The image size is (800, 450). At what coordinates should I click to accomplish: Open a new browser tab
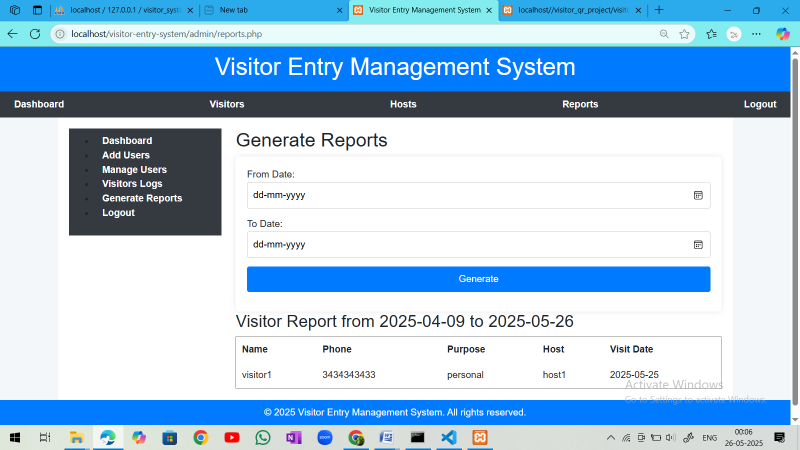click(x=659, y=10)
